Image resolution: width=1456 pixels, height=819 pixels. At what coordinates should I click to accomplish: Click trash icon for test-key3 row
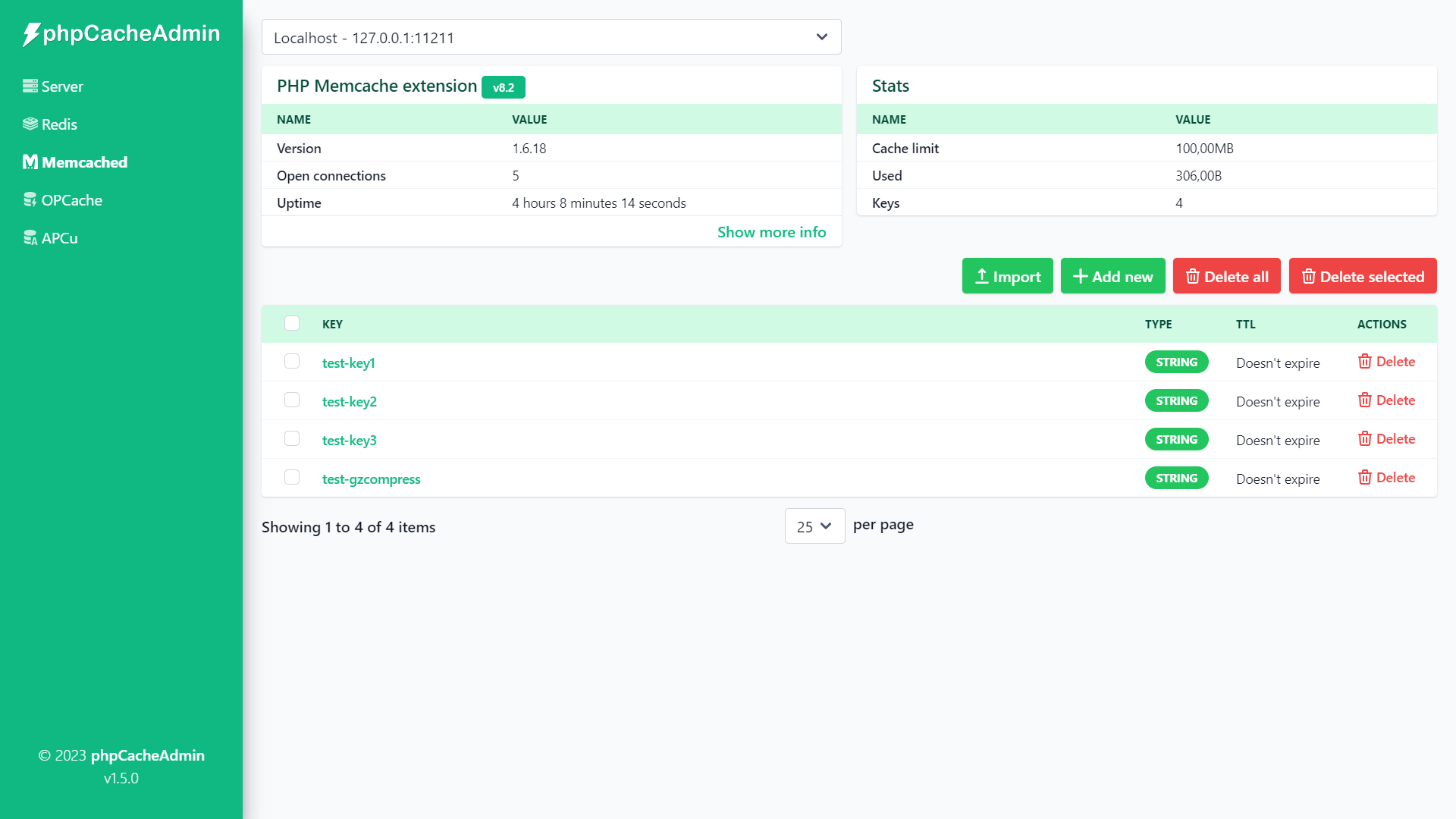pyautogui.click(x=1364, y=439)
